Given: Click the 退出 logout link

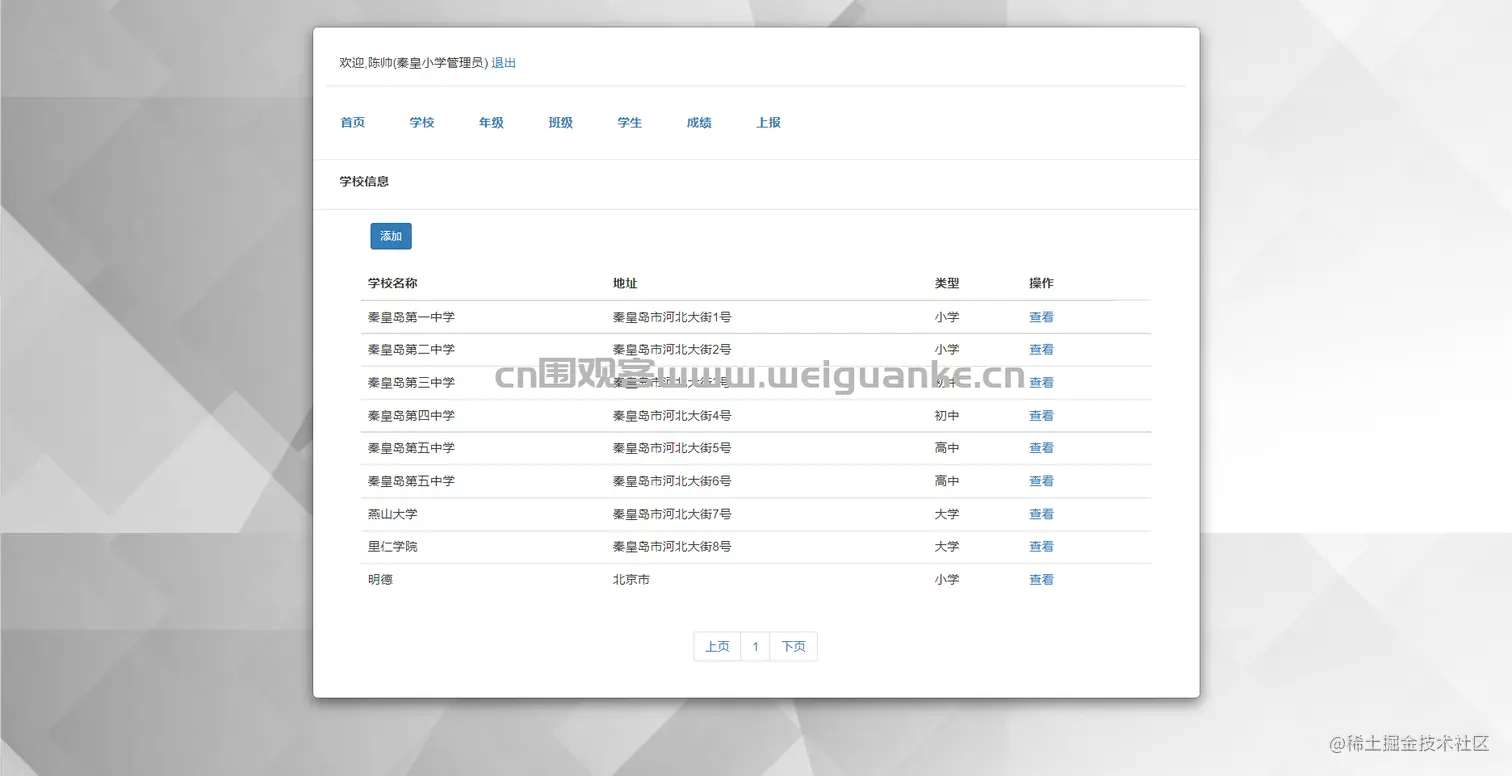Looking at the screenshot, I should point(504,63).
